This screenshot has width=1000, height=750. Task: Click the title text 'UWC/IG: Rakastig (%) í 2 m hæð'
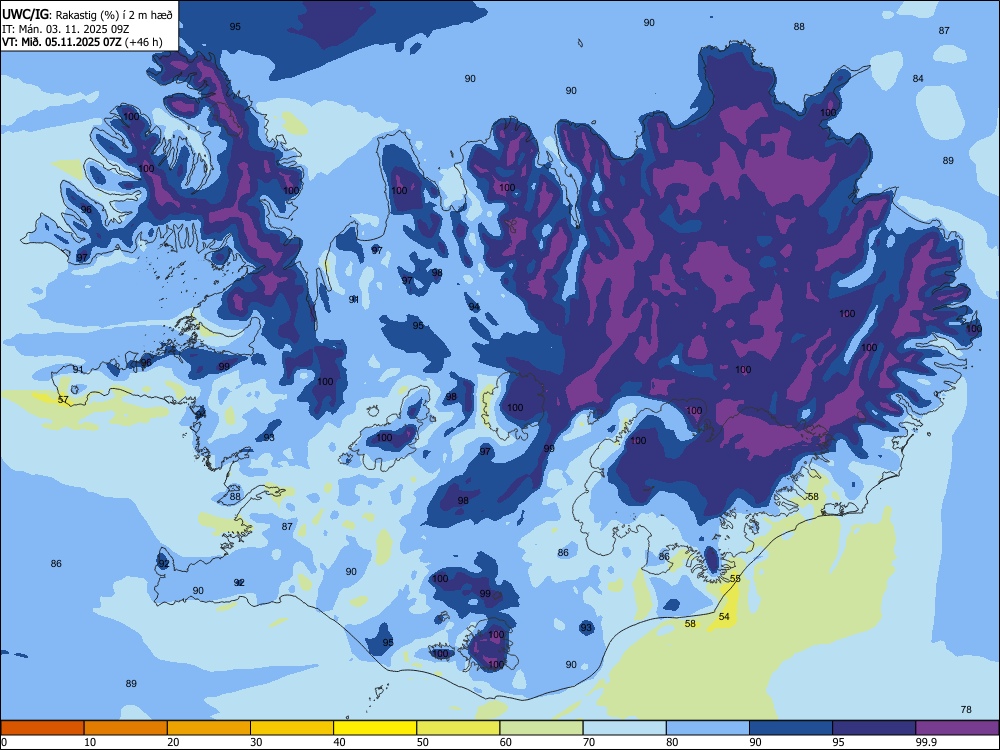(87, 15)
